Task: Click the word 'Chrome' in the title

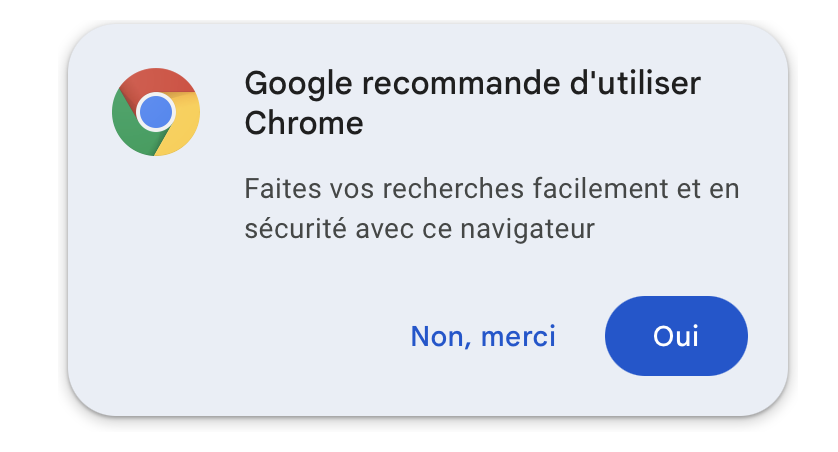Action: point(304,123)
